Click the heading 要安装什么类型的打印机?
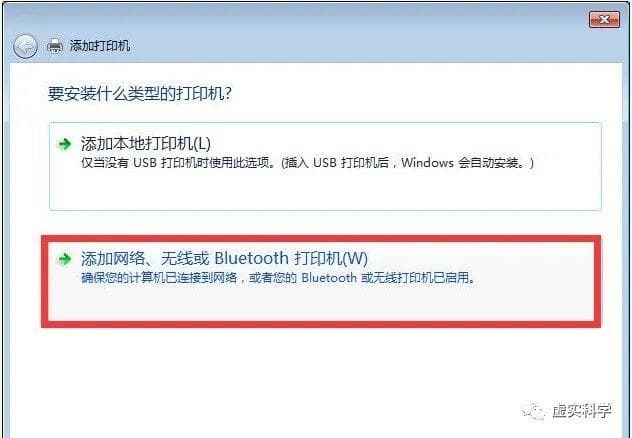Viewport: 632px width, 438px height. coord(140,94)
